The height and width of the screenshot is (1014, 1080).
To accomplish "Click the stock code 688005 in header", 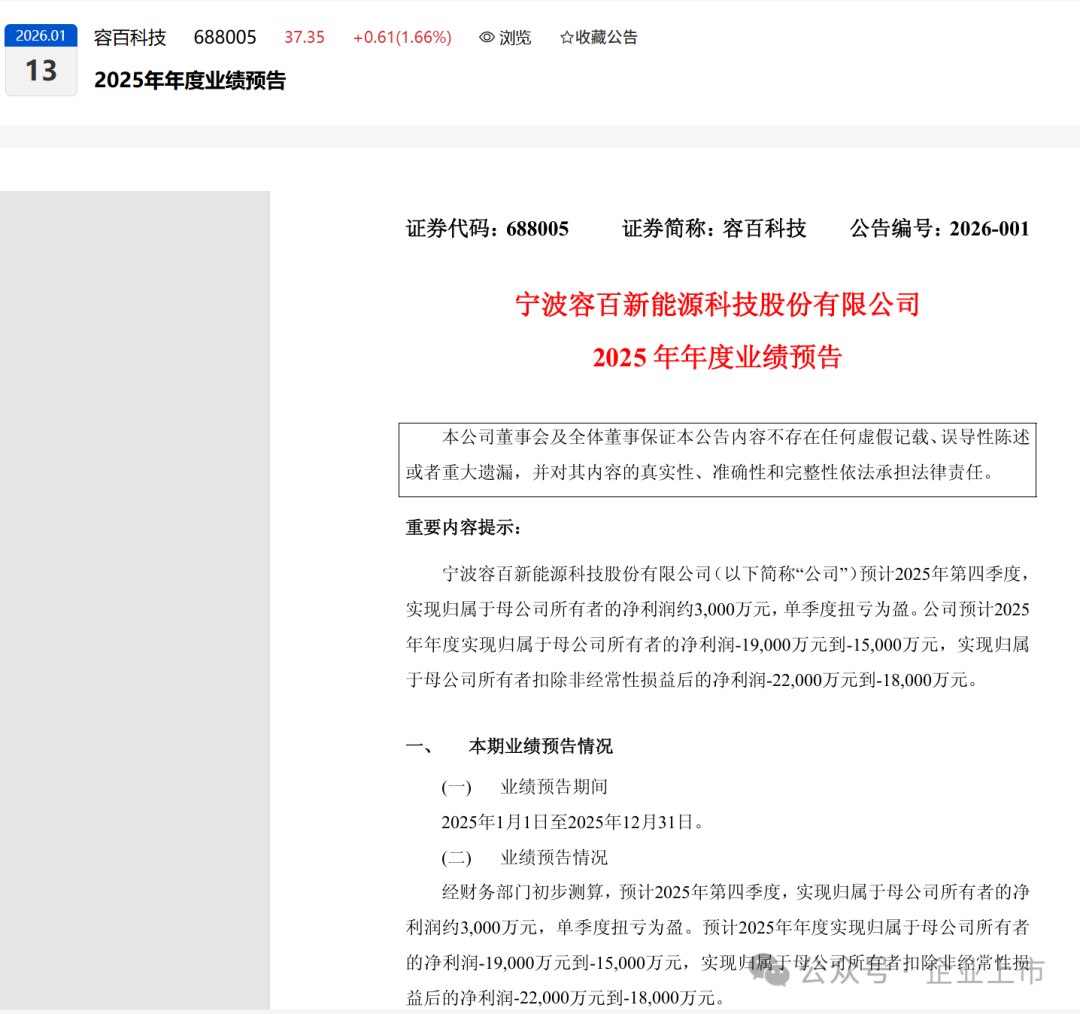I will tap(225, 37).
